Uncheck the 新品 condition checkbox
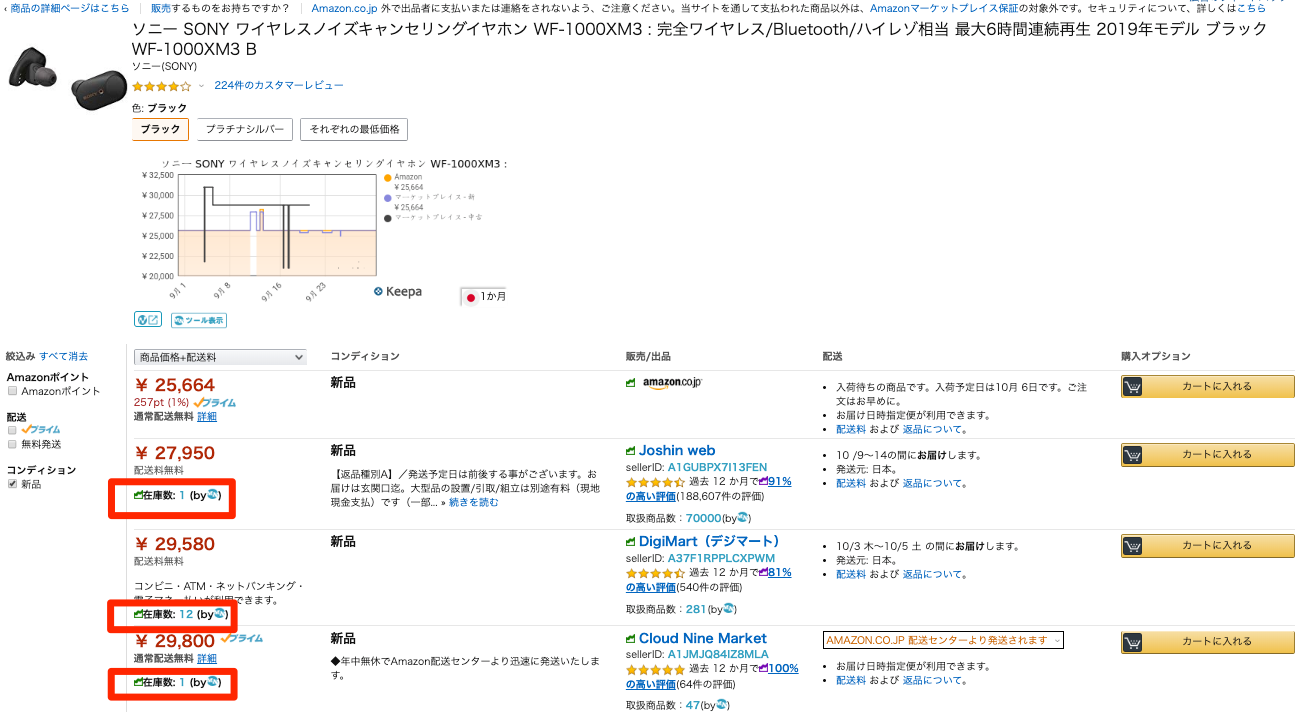The height and width of the screenshot is (712, 1300). (x=12, y=483)
